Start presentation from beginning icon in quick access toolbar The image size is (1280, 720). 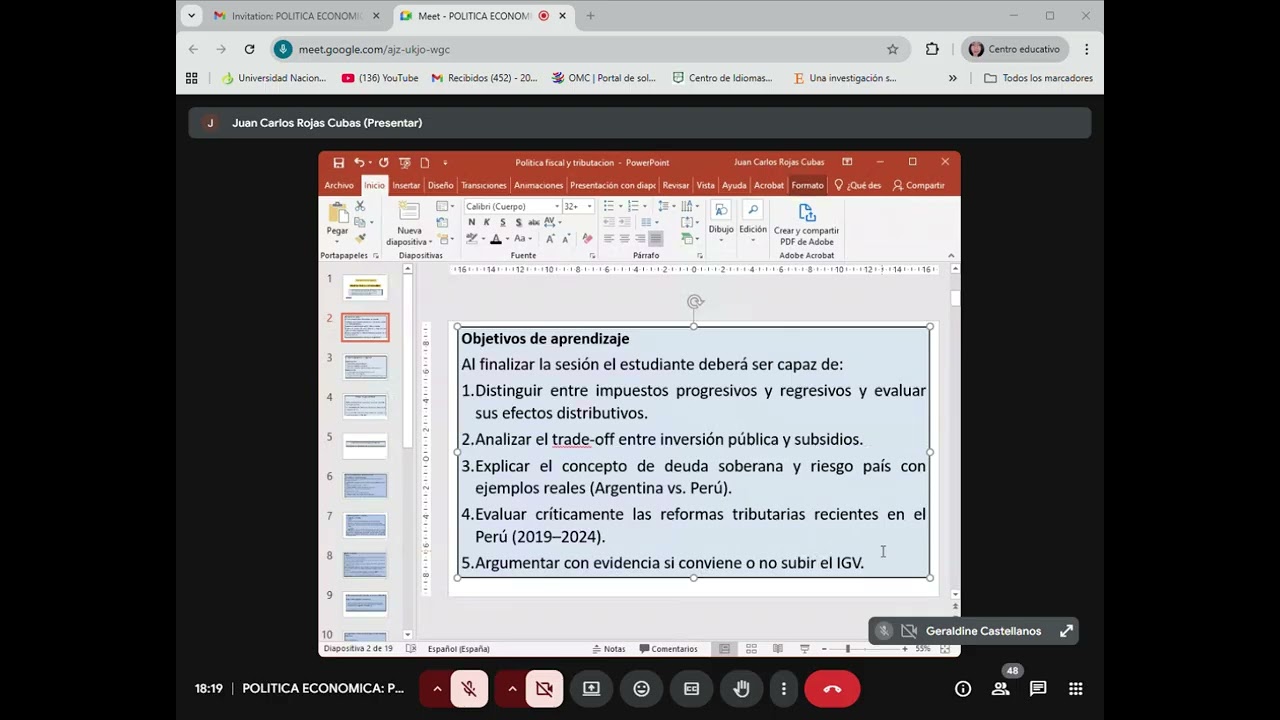[404, 162]
